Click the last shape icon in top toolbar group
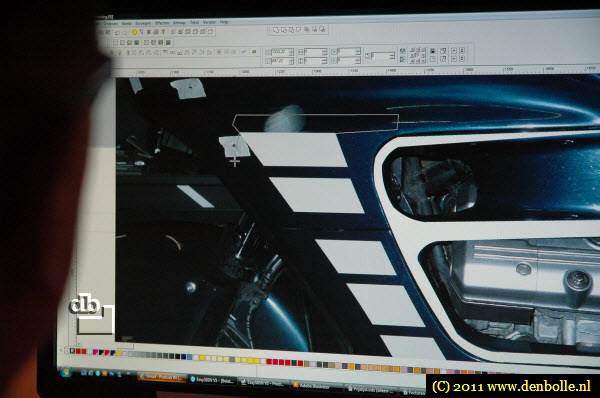The width and height of the screenshot is (600, 398). 322,29
